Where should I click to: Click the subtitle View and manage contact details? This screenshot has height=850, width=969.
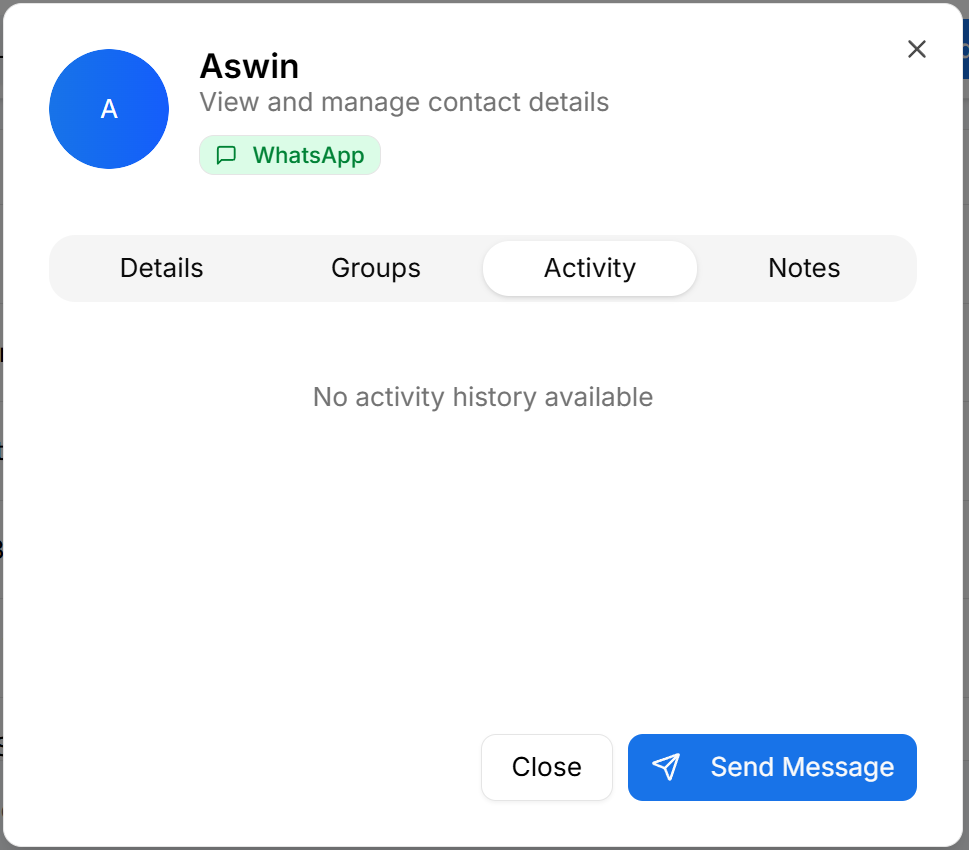[x=404, y=101]
